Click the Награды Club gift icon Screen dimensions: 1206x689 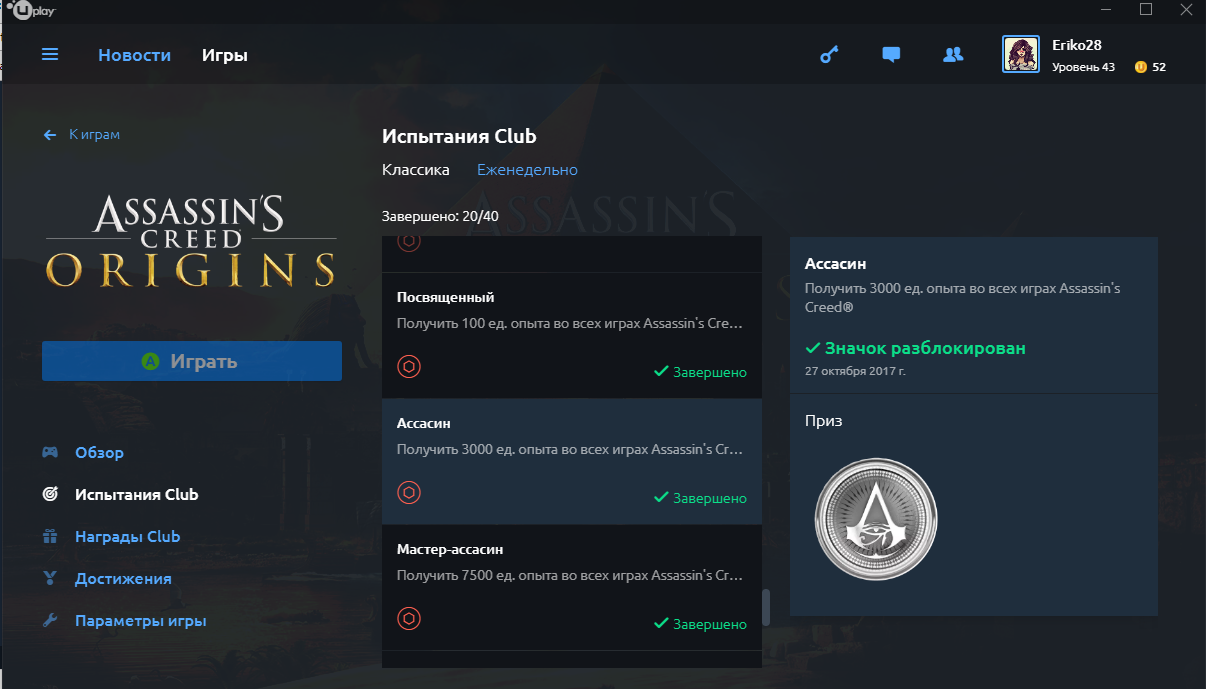(x=50, y=536)
